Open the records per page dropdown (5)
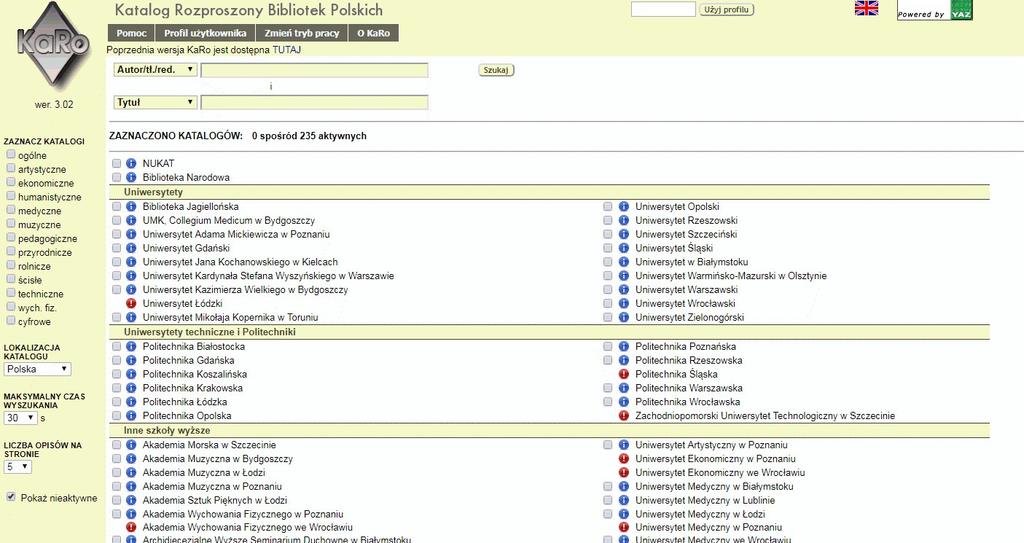Screen dimensions: 1024x543 click(18, 467)
